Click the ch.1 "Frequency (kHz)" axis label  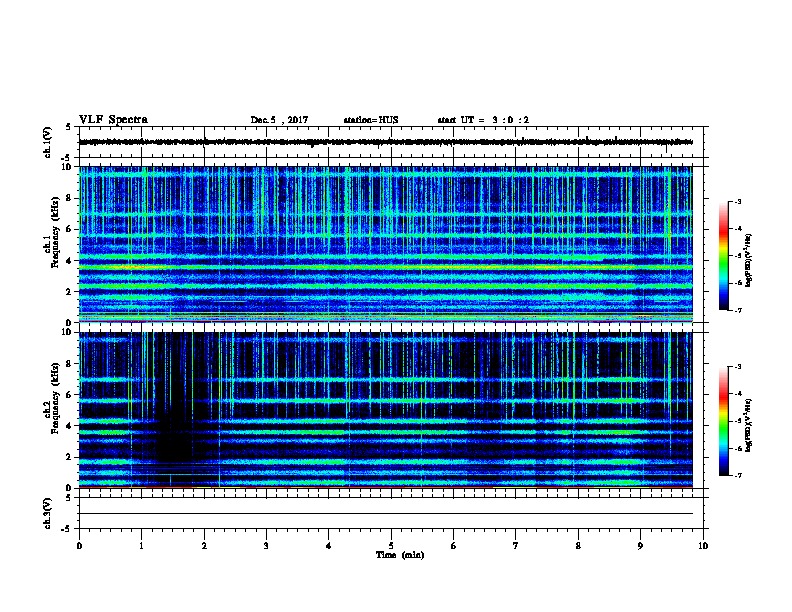[55, 232]
